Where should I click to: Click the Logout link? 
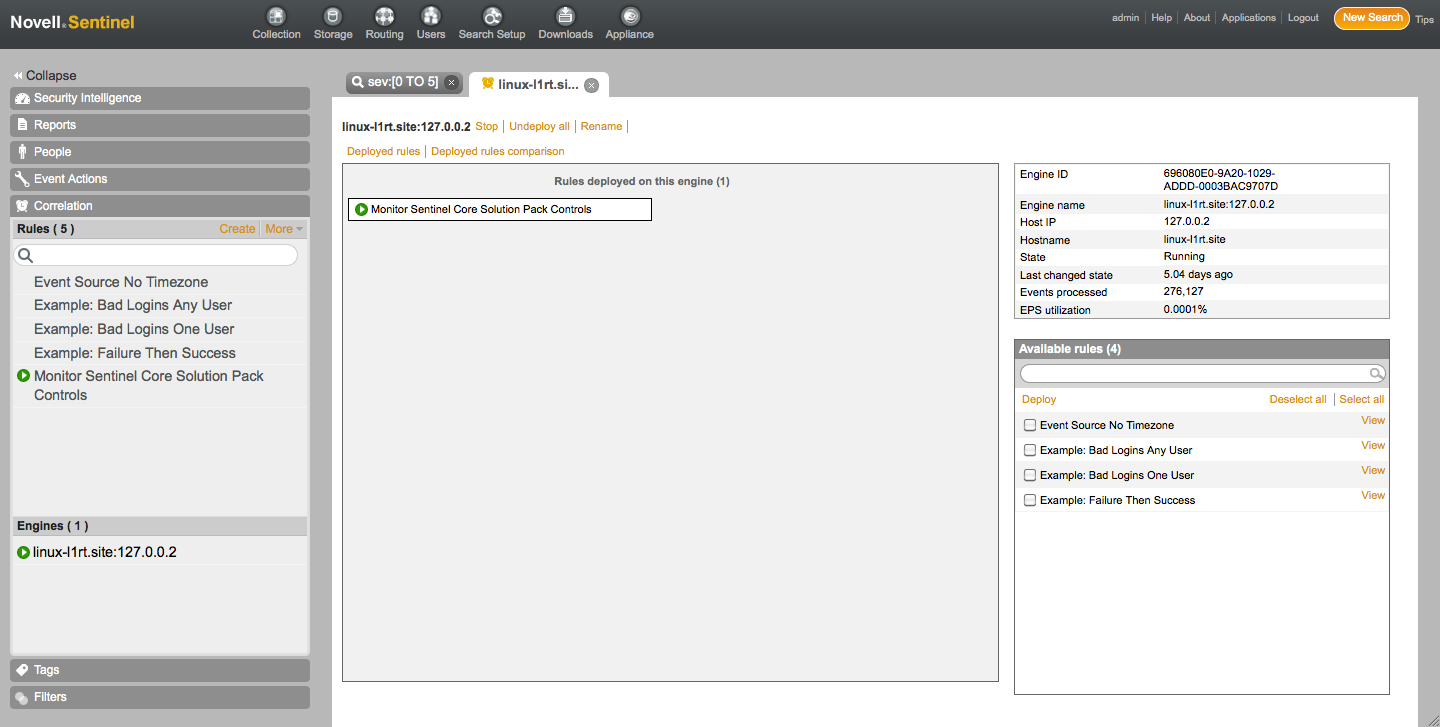[1303, 18]
